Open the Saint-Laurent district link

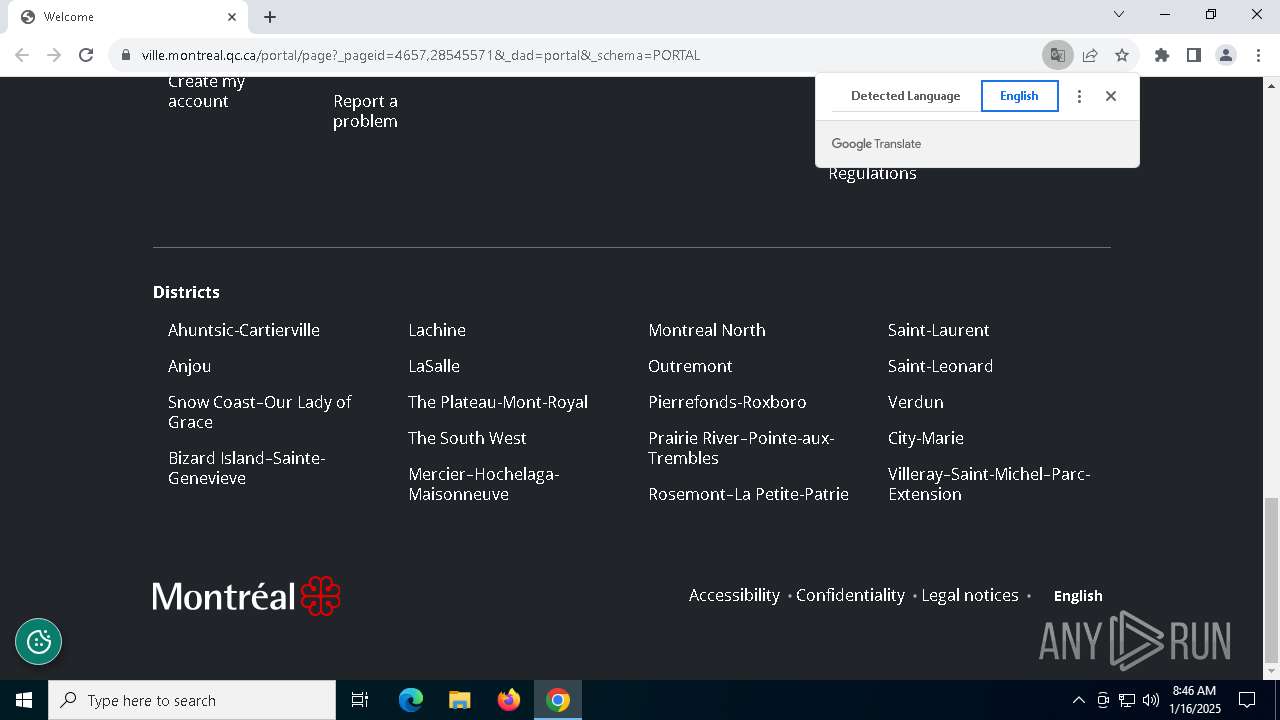click(x=938, y=330)
